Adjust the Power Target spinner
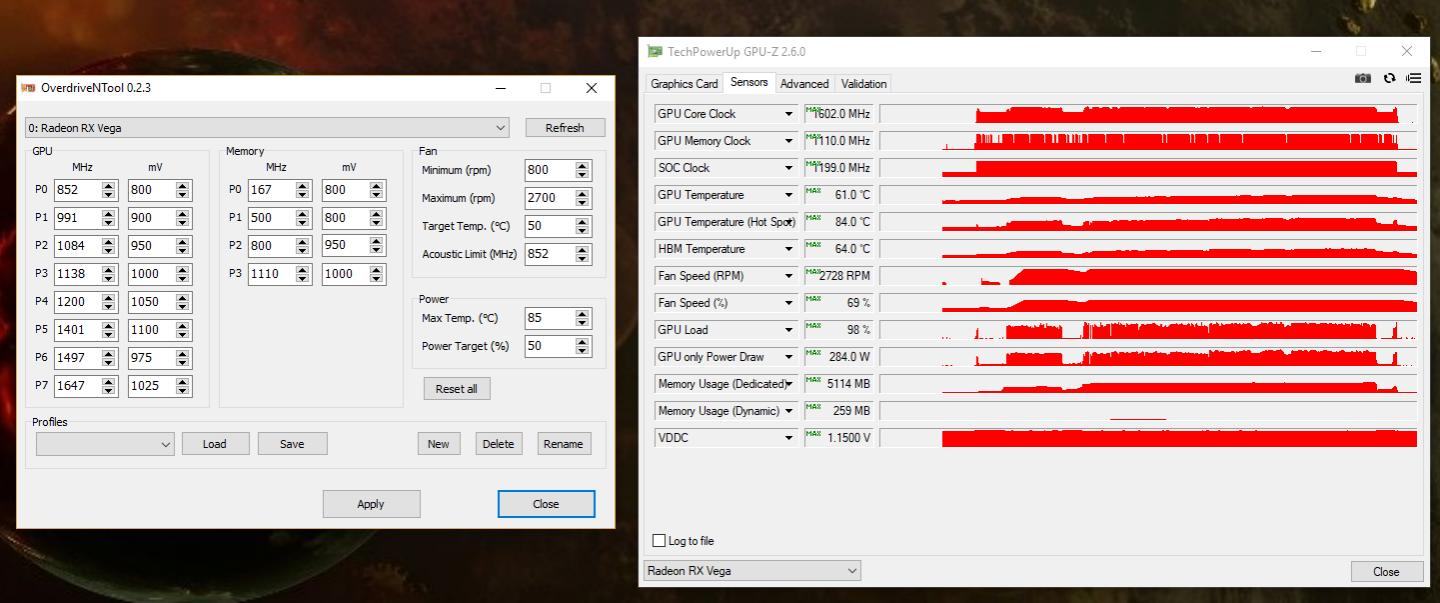The width and height of the screenshot is (1440, 603). pos(583,346)
